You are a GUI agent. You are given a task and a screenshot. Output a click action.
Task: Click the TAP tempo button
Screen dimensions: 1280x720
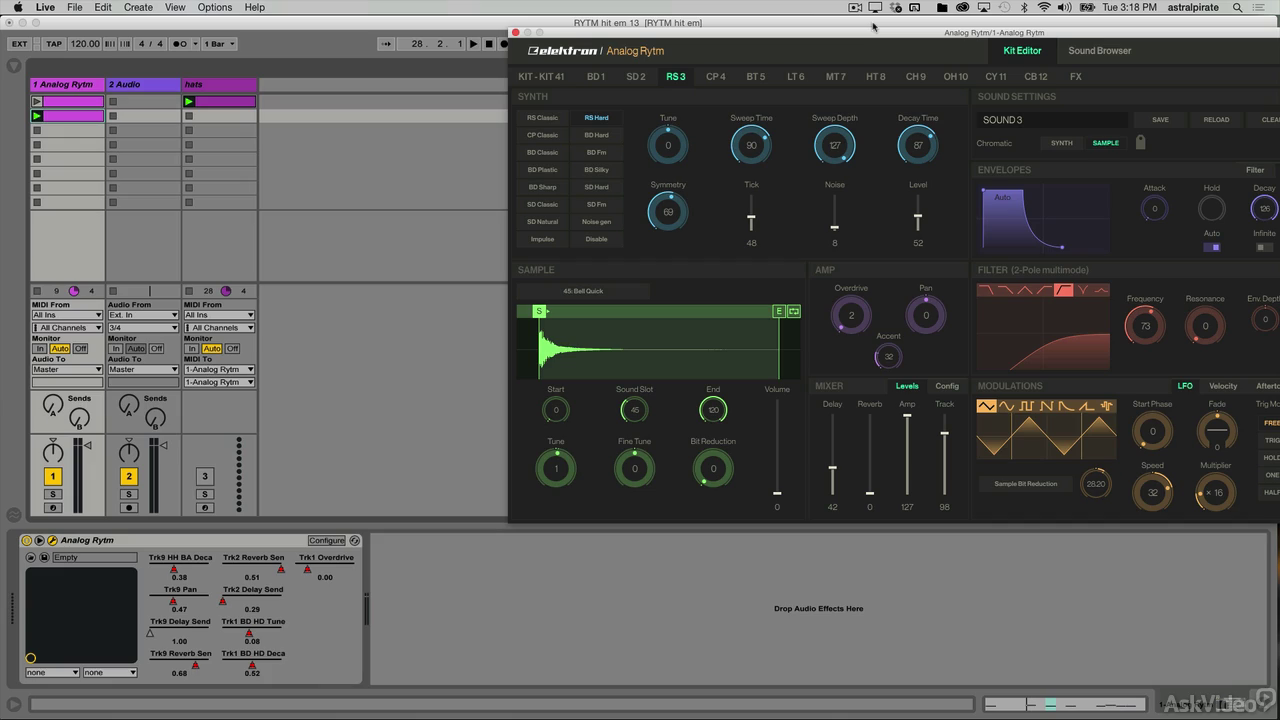(x=54, y=44)
